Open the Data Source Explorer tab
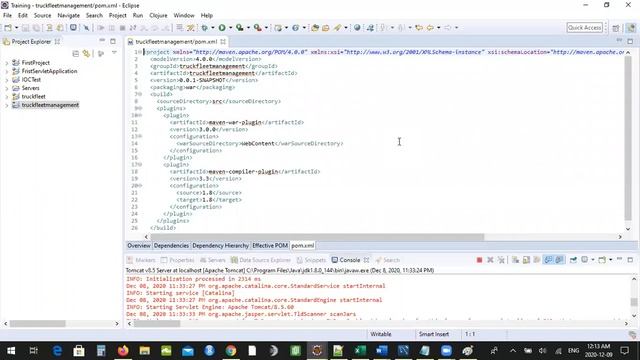 pyautogui.click(x=261, y=260)
